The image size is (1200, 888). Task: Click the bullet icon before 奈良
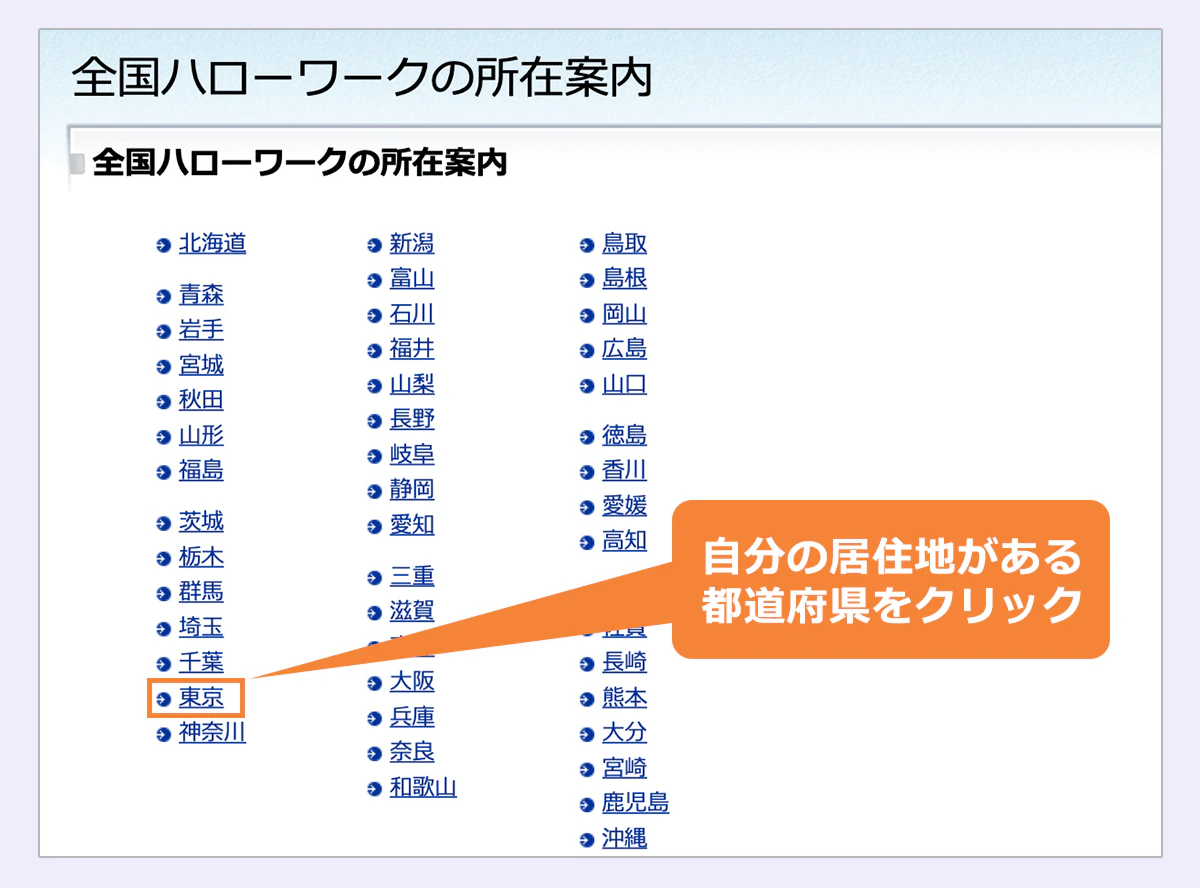pos(375,754)
